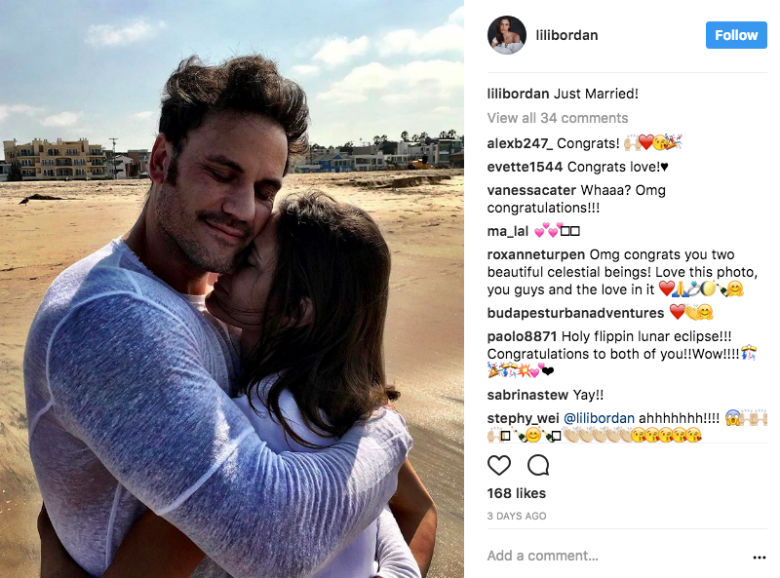Click the @lilibordan mention in comment
The image size is (780, 578).
[x=599, y=418]
